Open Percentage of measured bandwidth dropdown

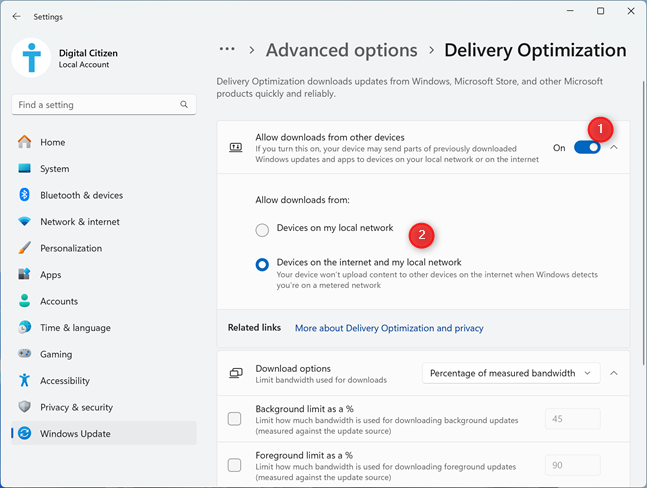coord(511,373)
